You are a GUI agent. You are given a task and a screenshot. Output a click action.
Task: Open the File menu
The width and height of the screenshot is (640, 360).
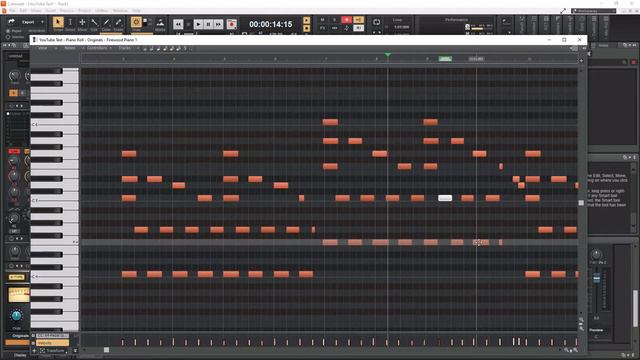click(x=12, y=11)
